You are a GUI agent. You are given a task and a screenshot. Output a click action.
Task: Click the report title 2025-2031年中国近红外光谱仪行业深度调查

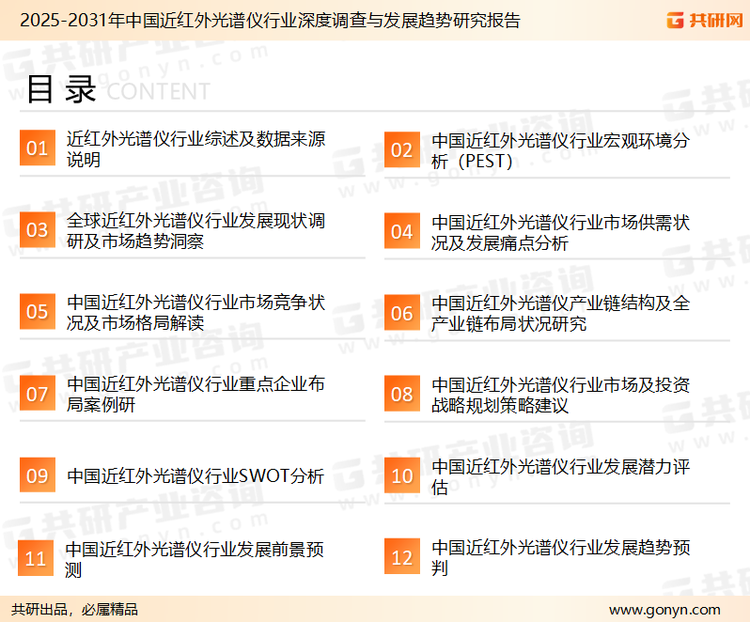[270, 21]
